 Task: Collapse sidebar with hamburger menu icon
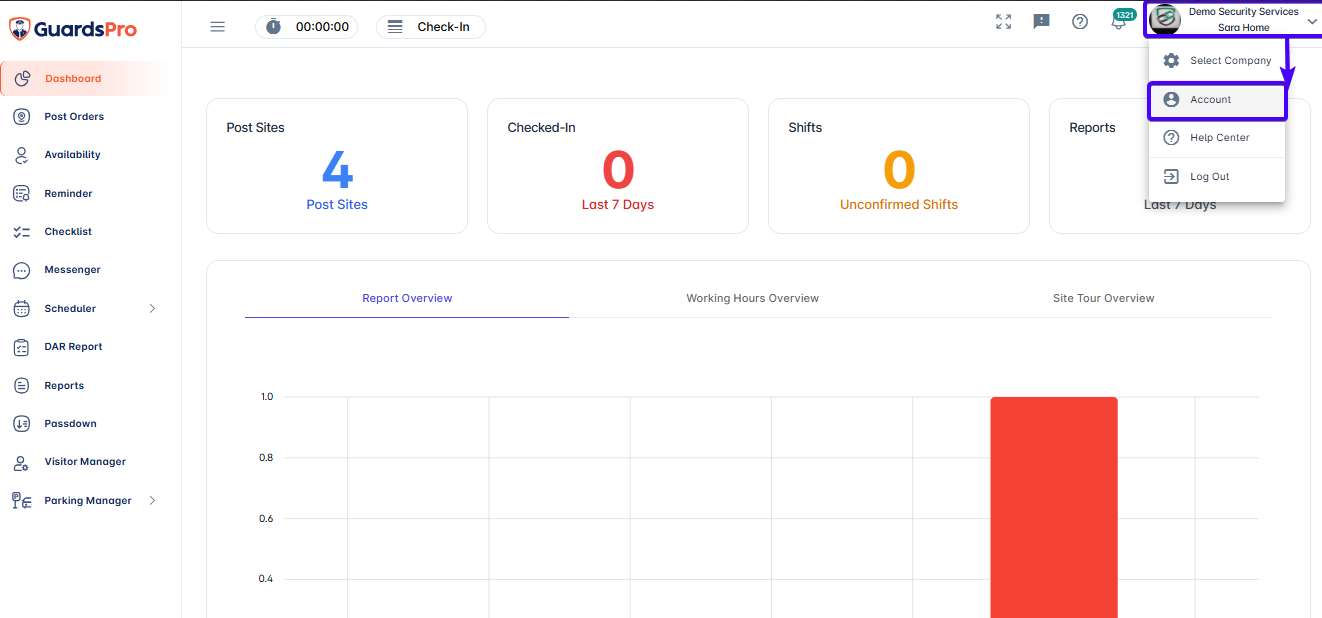pos(217,27)
